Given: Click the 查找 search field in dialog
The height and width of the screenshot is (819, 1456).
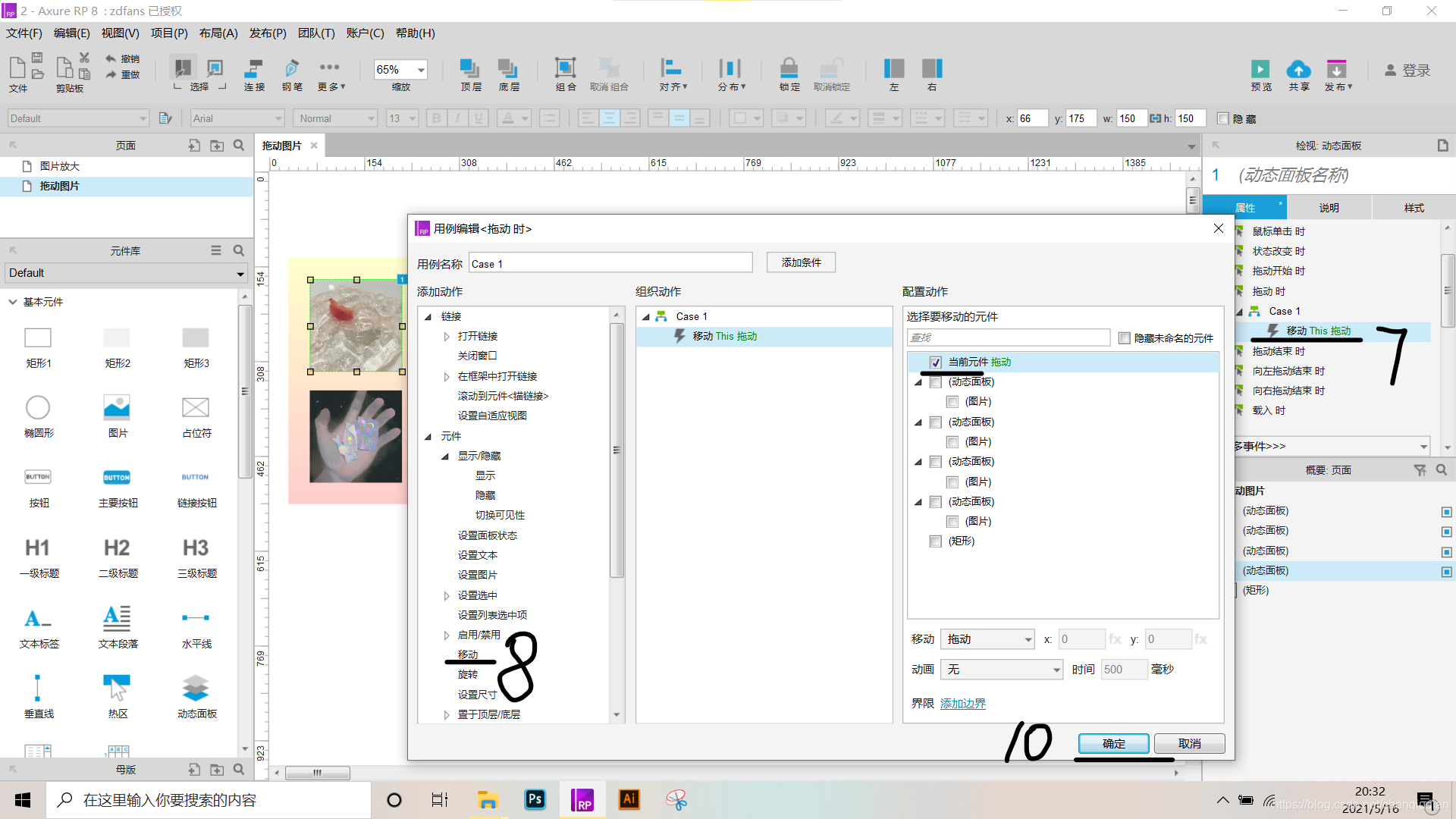Looking at the screenshot, I should (1009, 338).
